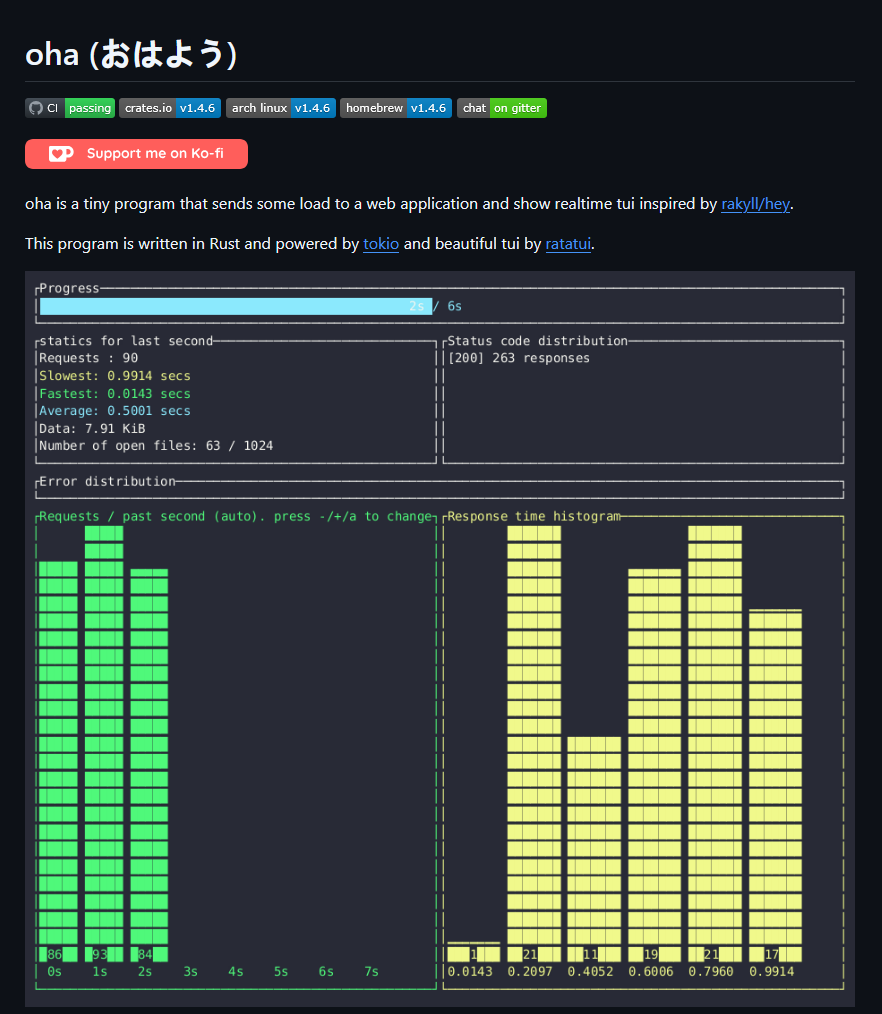Click the CI passing badge
Image resolution: width=882 pixels, height=1014 pixels.
(x=70, y=108)
